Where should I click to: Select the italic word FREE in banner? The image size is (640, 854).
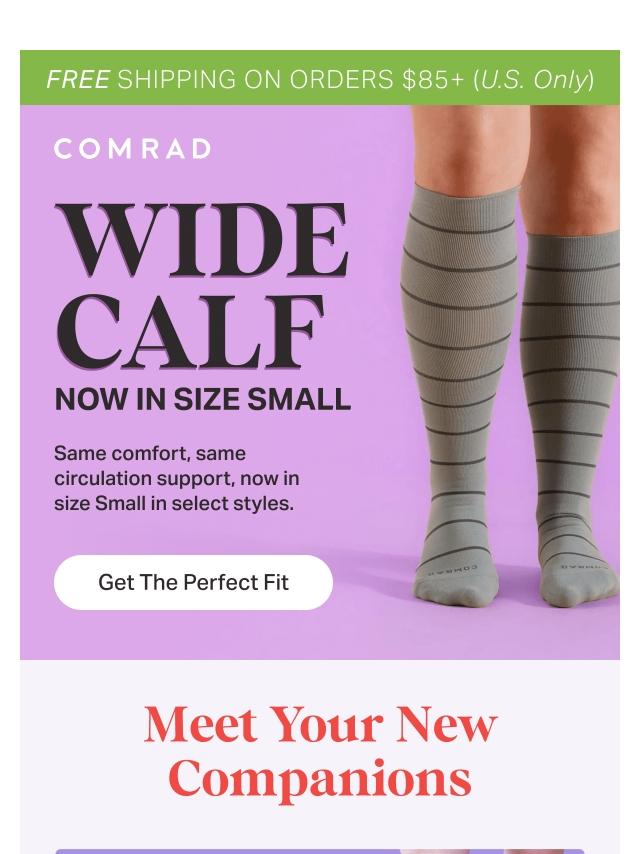click(78, 80)
